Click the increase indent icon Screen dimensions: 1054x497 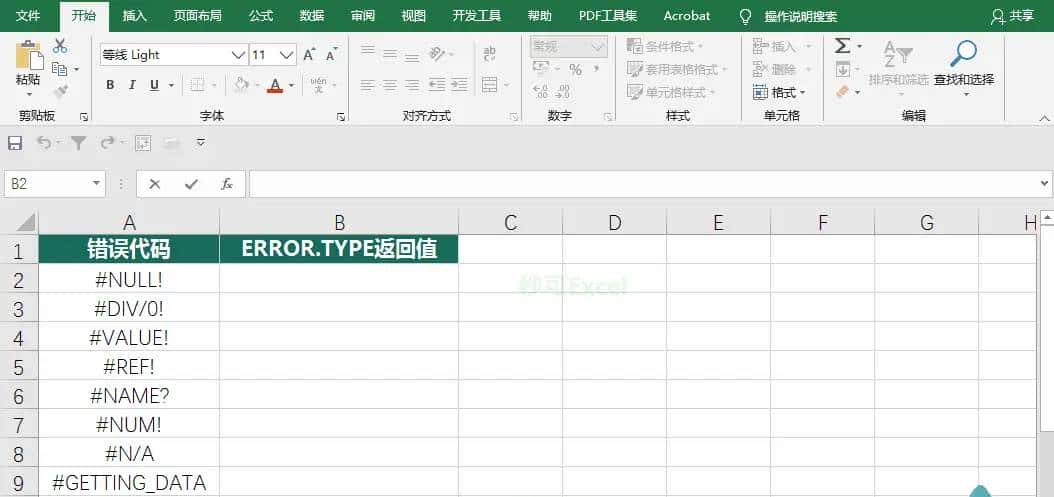[x=459, y=85]
